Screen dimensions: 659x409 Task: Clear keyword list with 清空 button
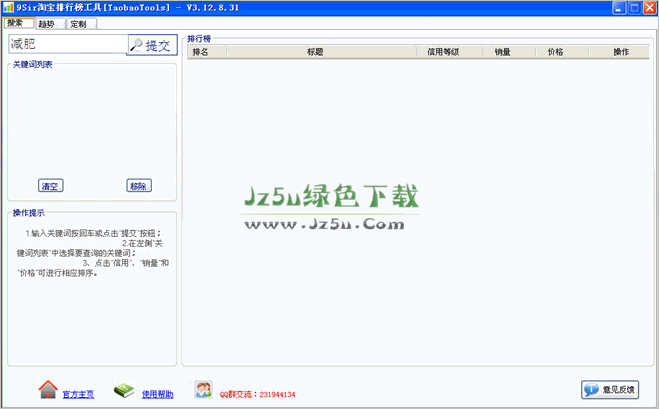click(50, 186)
